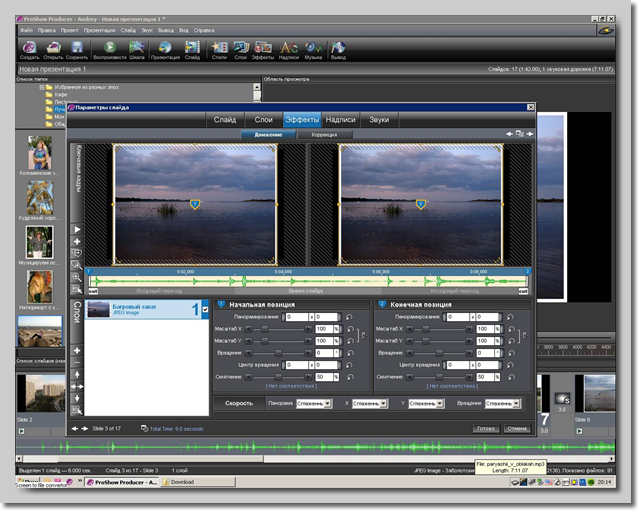Select the Движение sub-tab
Viewport: 638px width, 510px height.
pos(268,134)
